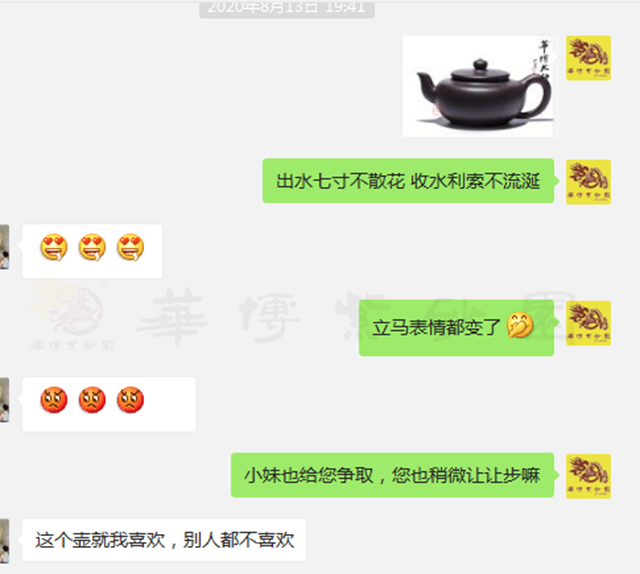Select the 出水七寸不散花 message bubble
The height and width of the screenshot is (574, 640).
[x=408, y=181]
